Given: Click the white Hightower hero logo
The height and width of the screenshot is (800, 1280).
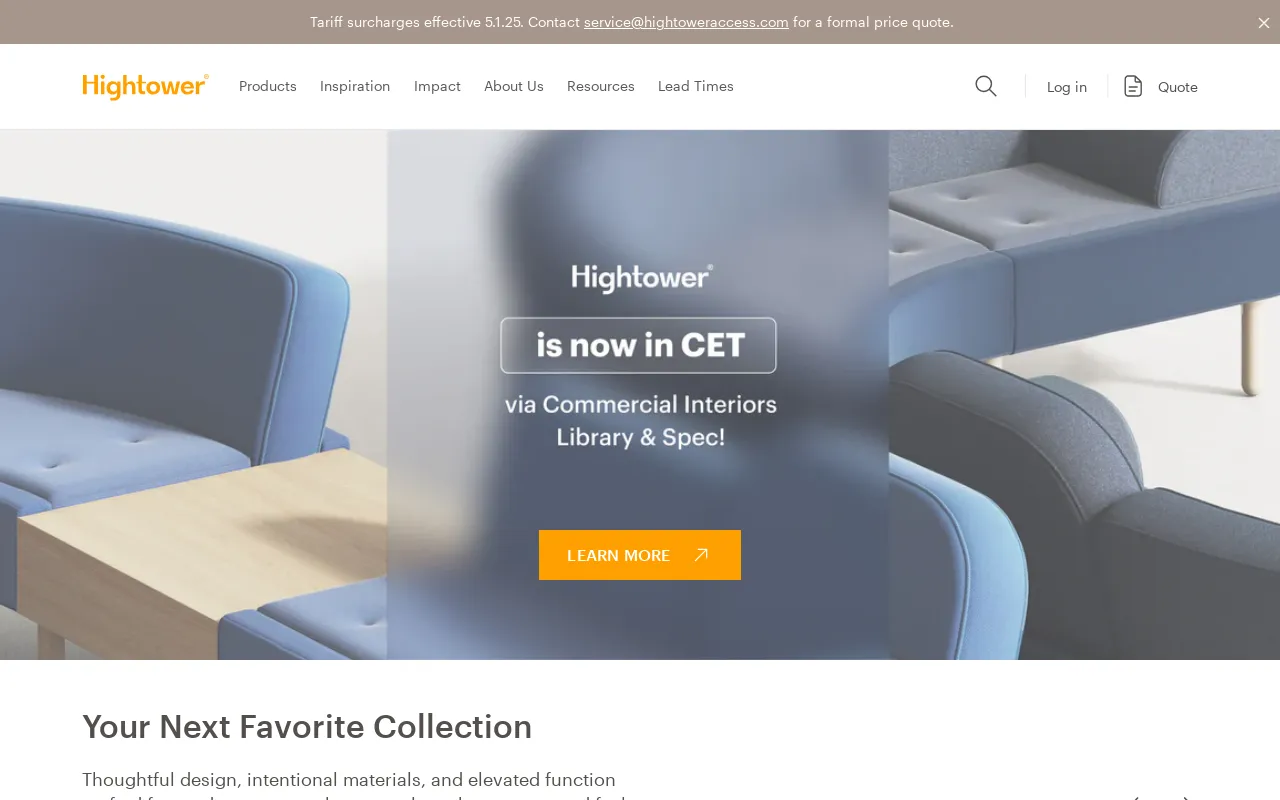Looking at the screenshot, I should [642, 277].
